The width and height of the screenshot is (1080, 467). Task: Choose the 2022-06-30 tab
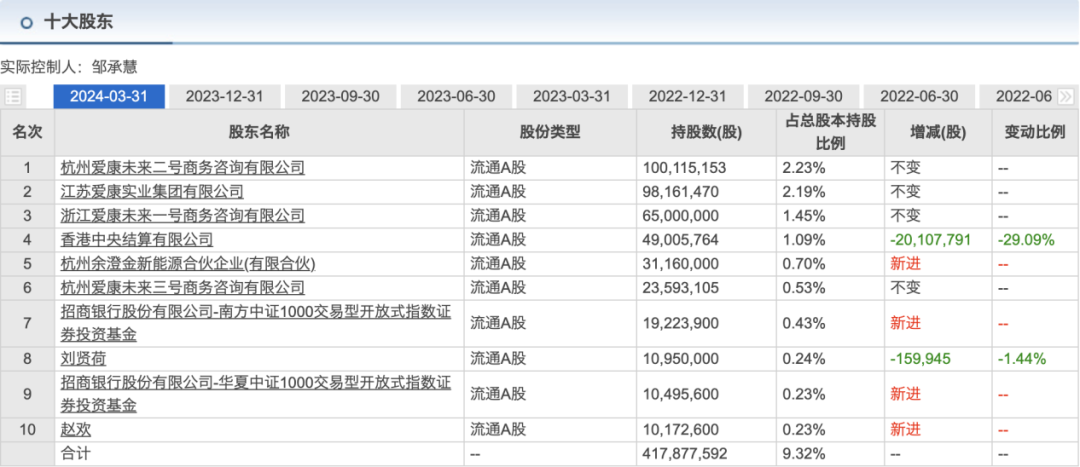(919, 97)
